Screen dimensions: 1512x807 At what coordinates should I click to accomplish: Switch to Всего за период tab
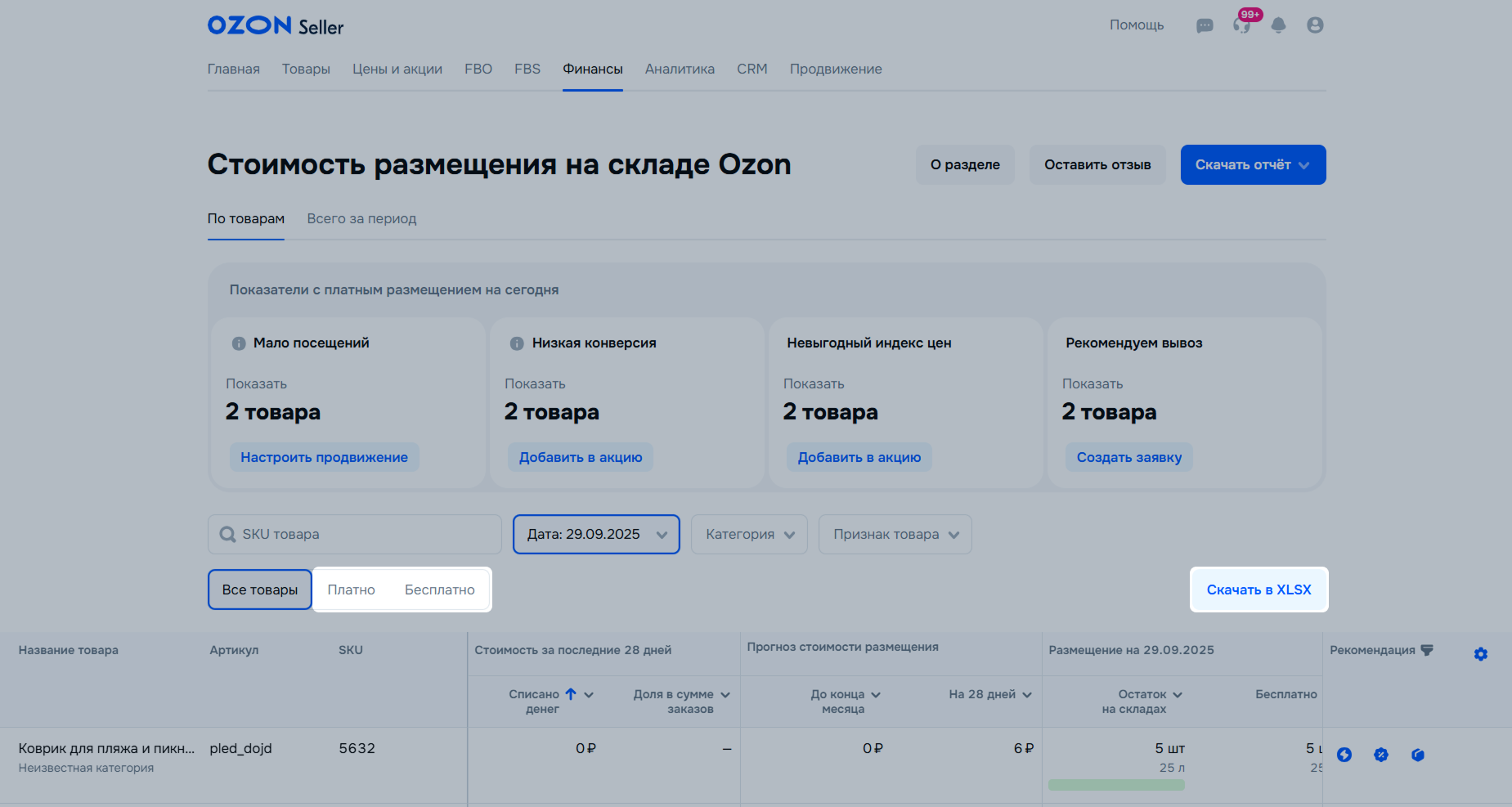361,219
